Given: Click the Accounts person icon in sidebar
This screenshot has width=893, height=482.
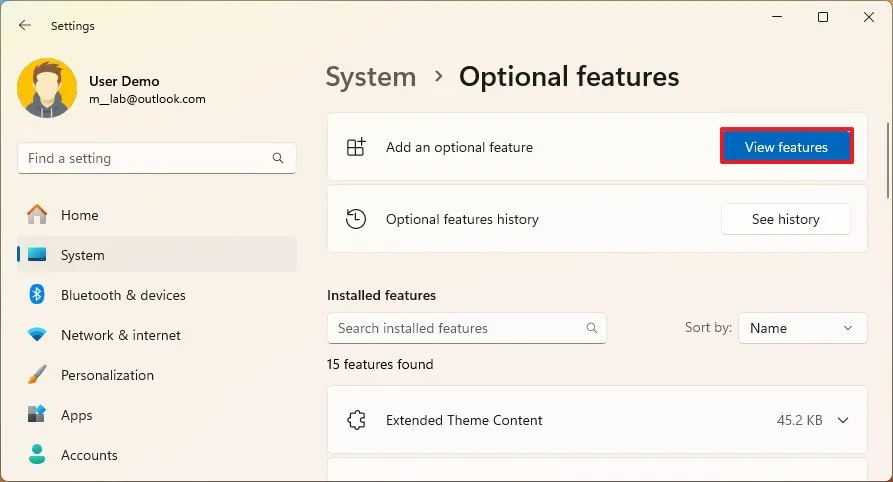Looking at the screenshot, I should (x=37, y=454).
